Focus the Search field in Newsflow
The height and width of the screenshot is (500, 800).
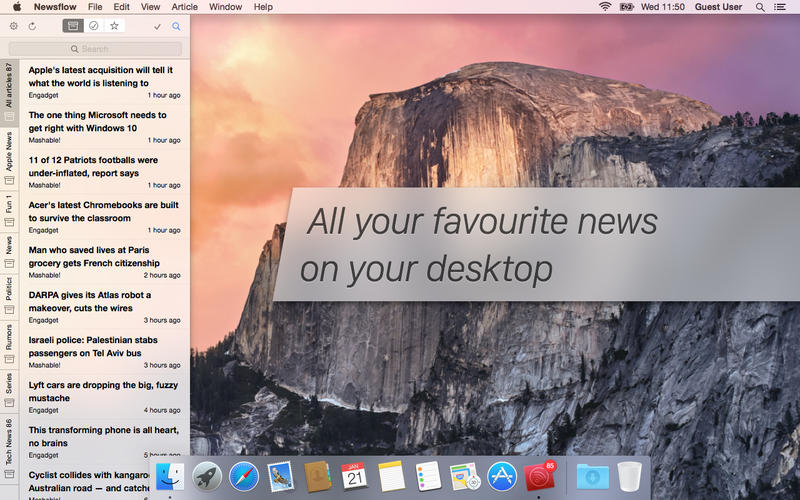(95, 49)
